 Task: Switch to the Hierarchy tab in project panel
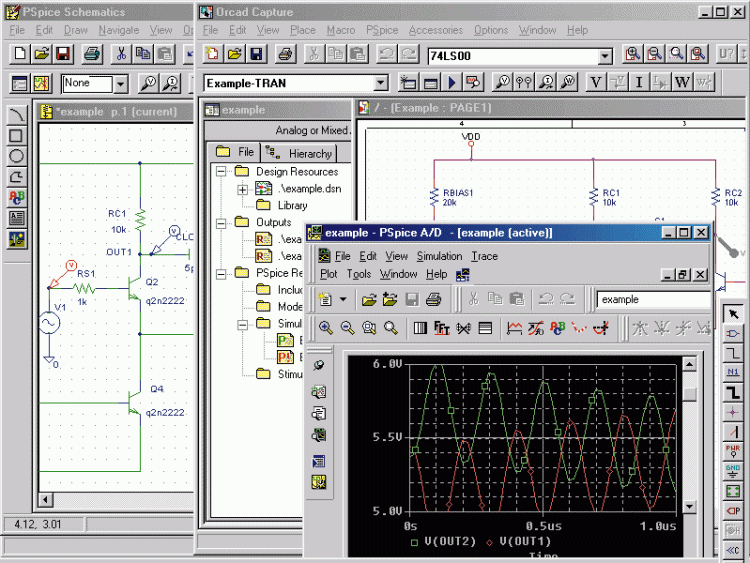pos(299,154)
